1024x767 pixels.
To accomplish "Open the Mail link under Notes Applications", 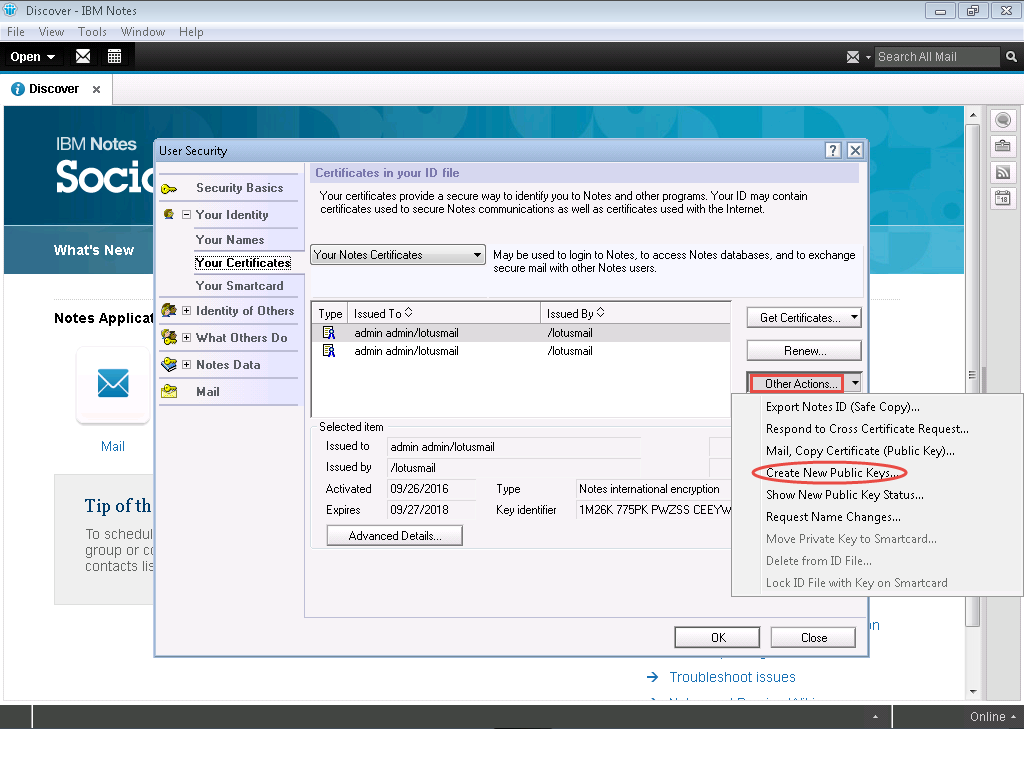I will pyautogui.click(x=112, y=446).
